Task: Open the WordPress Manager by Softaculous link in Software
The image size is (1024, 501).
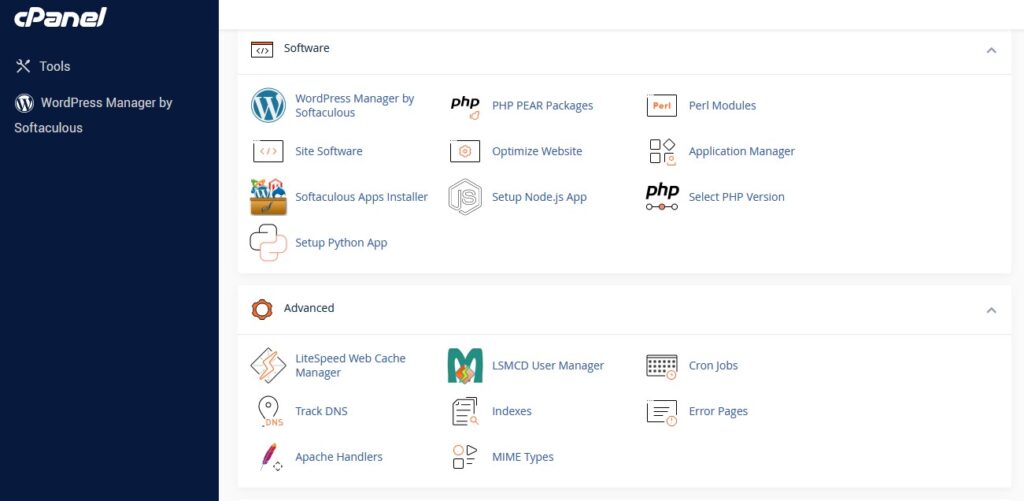Action: tap(355, 105)
